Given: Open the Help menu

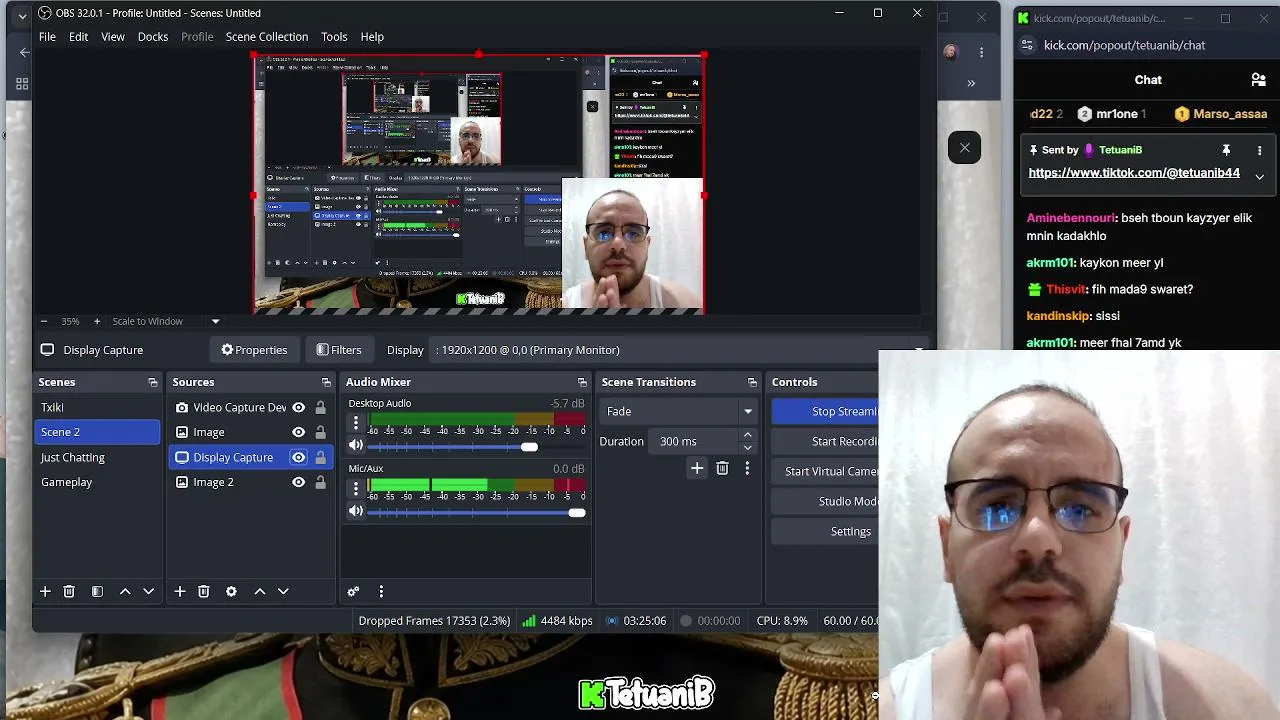Looking at the screenshot, I should 372,36.
